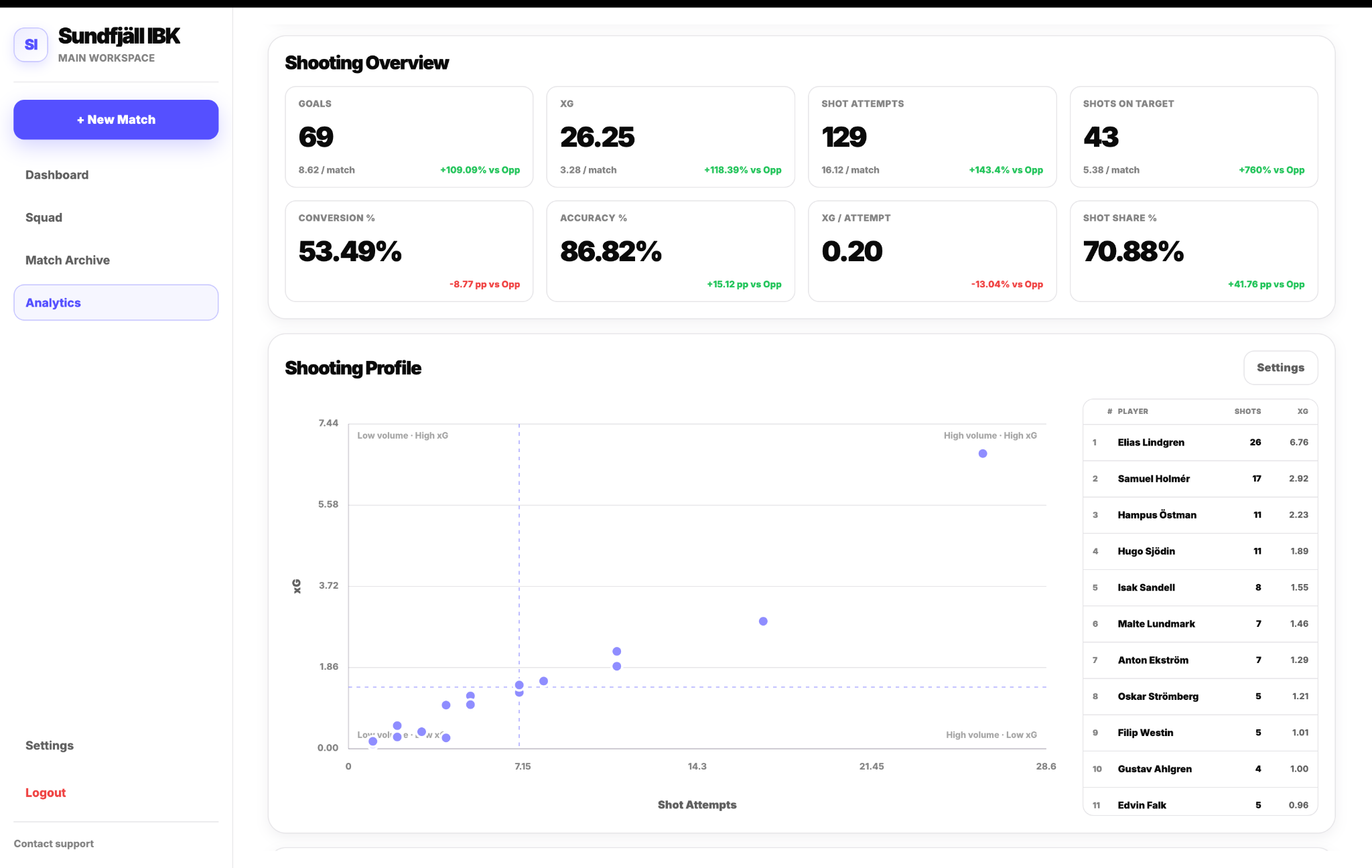This screenshot has height=868, width=1372.
Task: Click the Shooting Overview heading
Action: click(366, 63)
